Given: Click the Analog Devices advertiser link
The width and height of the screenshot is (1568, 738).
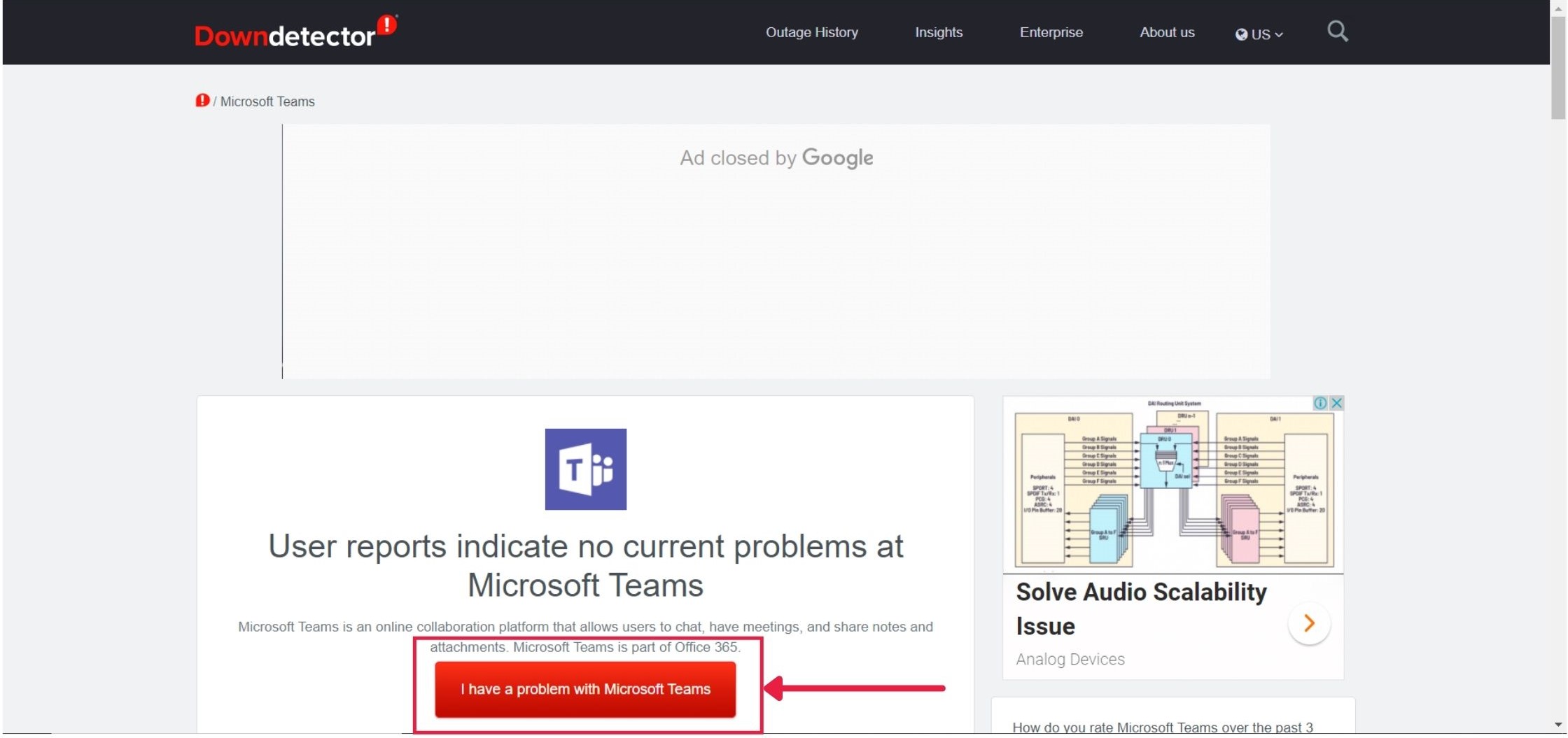Looking at the screenshot, I should (1070, 658).
